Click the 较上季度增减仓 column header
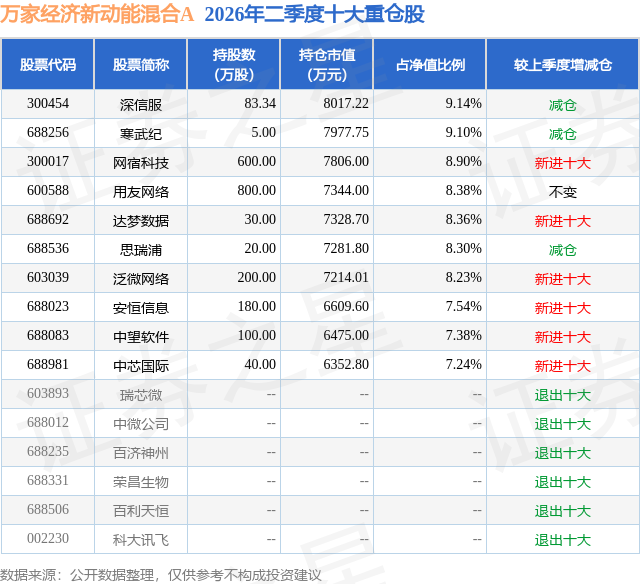The width and height of the screenshot is (640, 584). (562, 64)
